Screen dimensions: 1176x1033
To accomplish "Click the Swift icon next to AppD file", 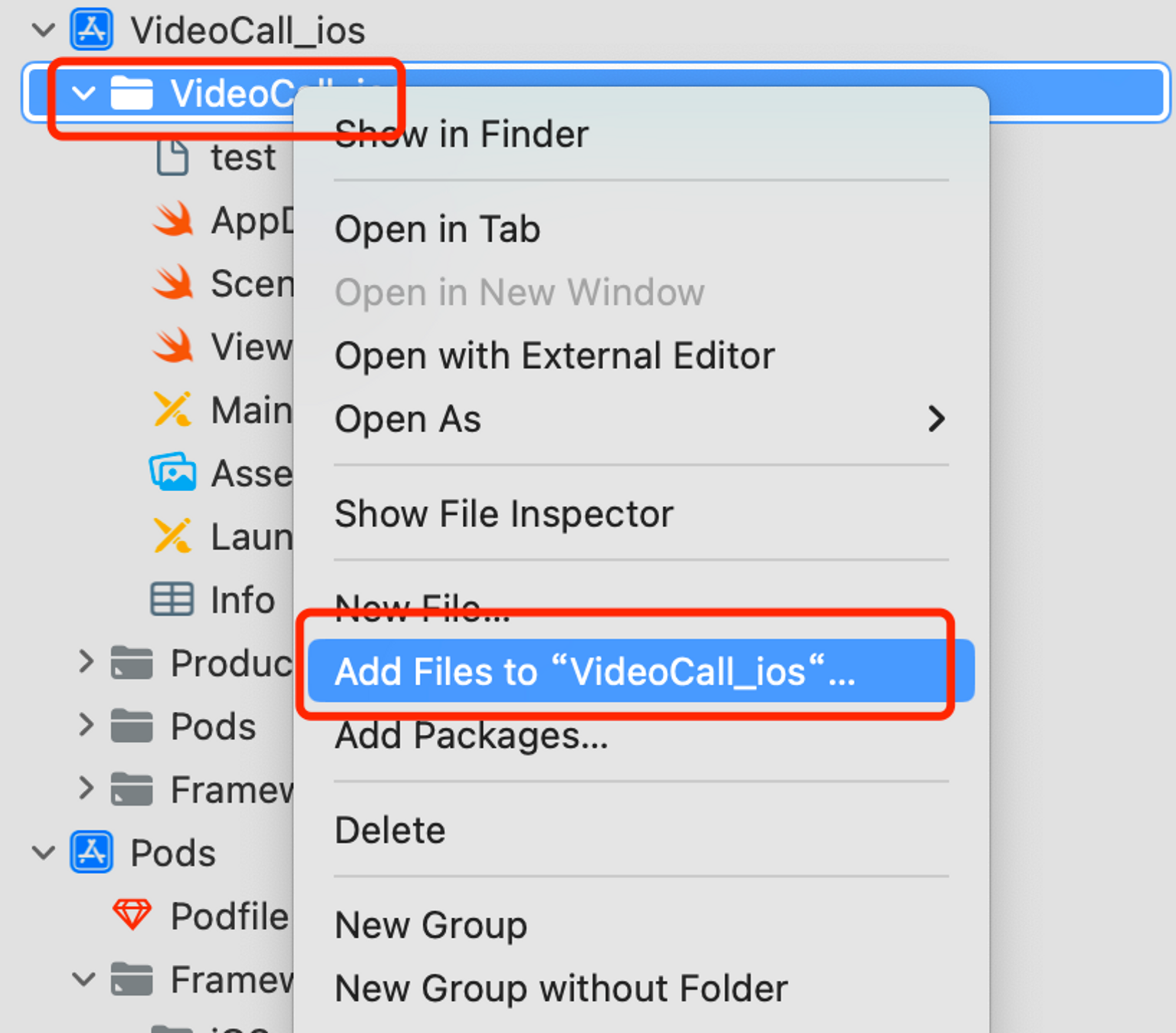I will (x=173, y=220).
